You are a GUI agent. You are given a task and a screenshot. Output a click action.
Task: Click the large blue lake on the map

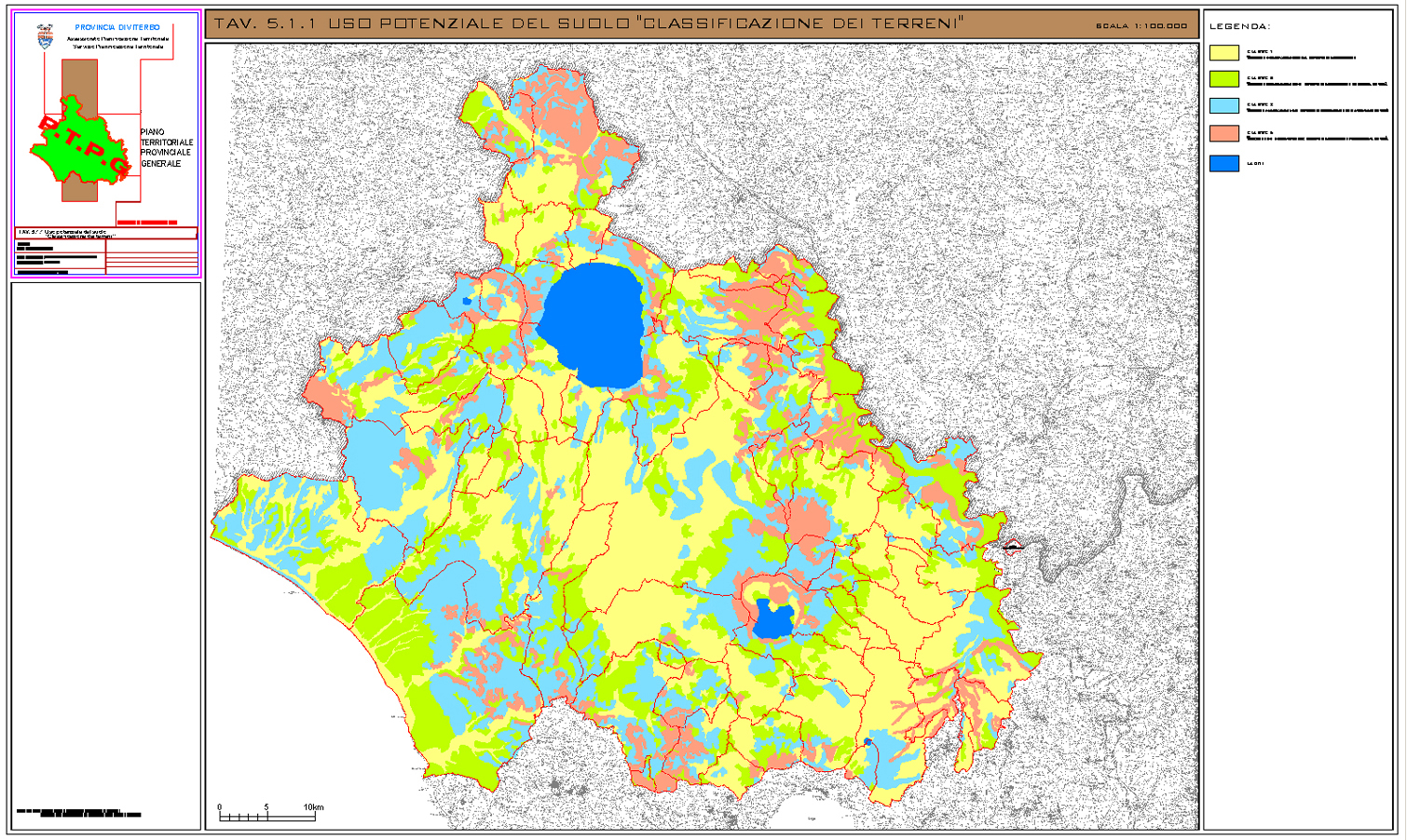pyautogui.click(x=593, y=323)
